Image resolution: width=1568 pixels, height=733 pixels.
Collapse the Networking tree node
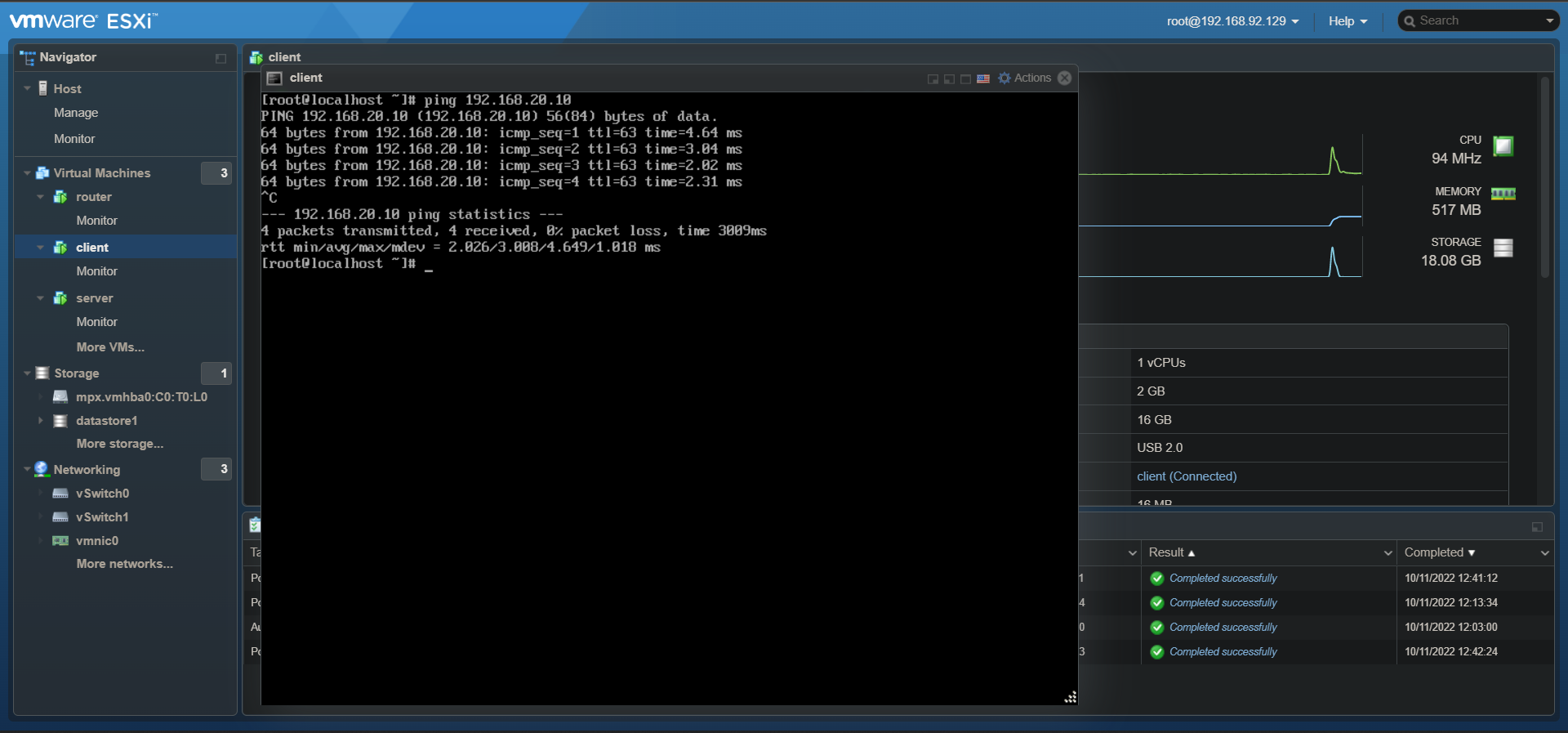pos(28,470)
